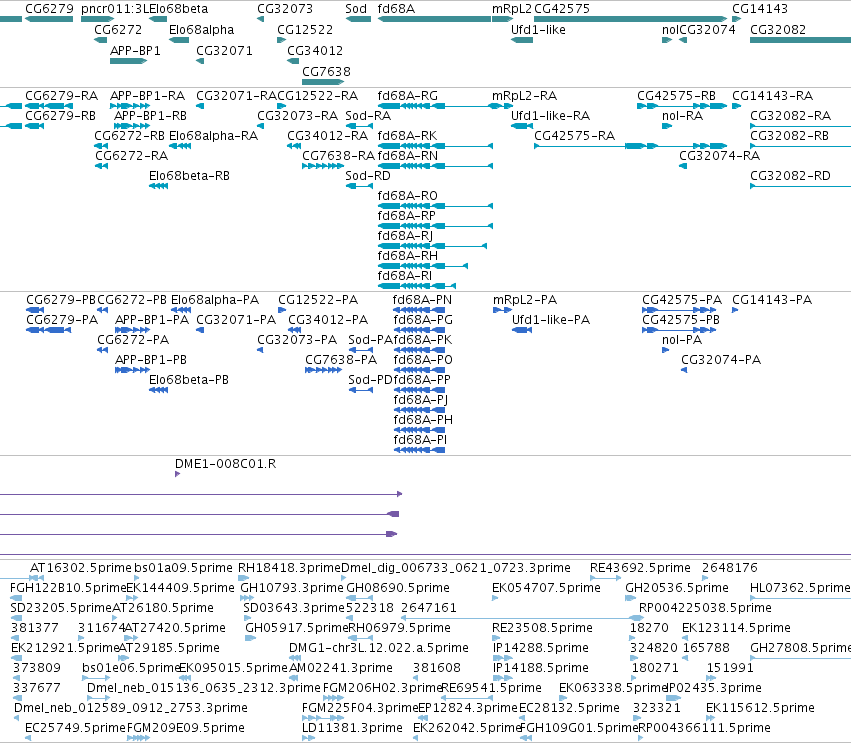This screenshot has height=743, width=851.
Task: Click the mRpL2-PA protein label
Action: click(525, 300)
